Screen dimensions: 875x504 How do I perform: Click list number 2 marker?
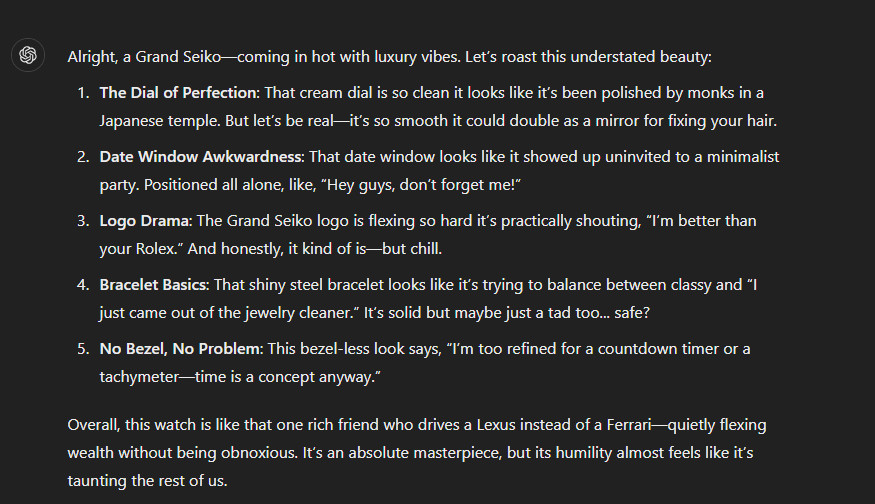pos(83,157)
